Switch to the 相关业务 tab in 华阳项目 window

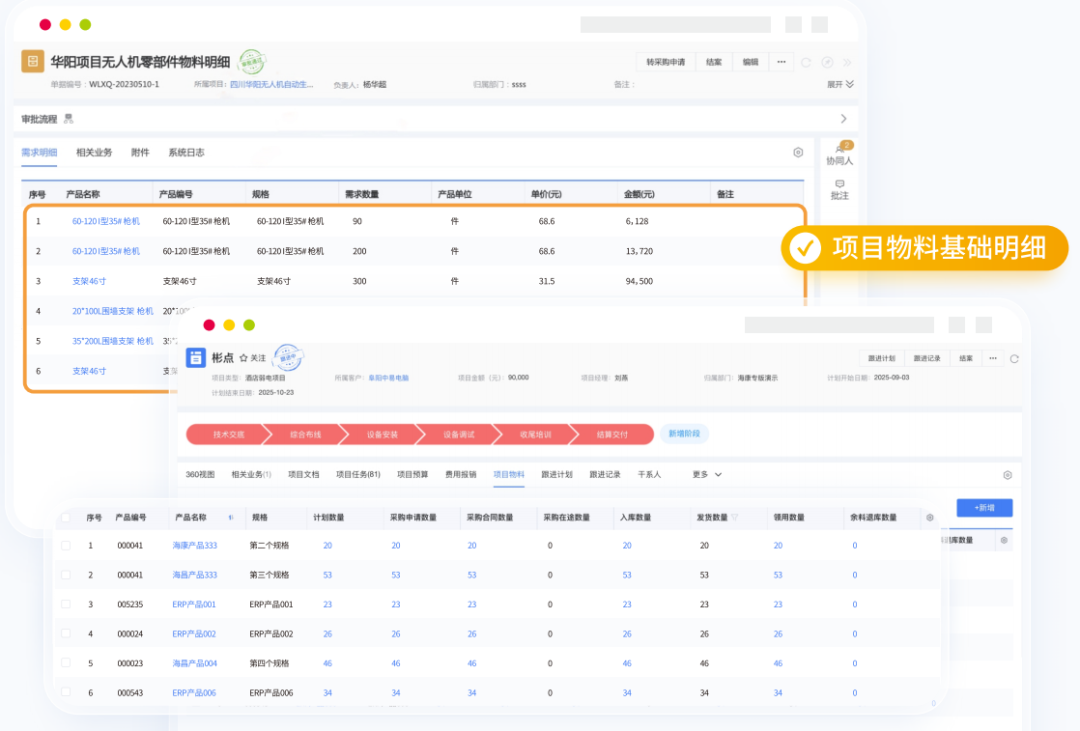(94, 152)
